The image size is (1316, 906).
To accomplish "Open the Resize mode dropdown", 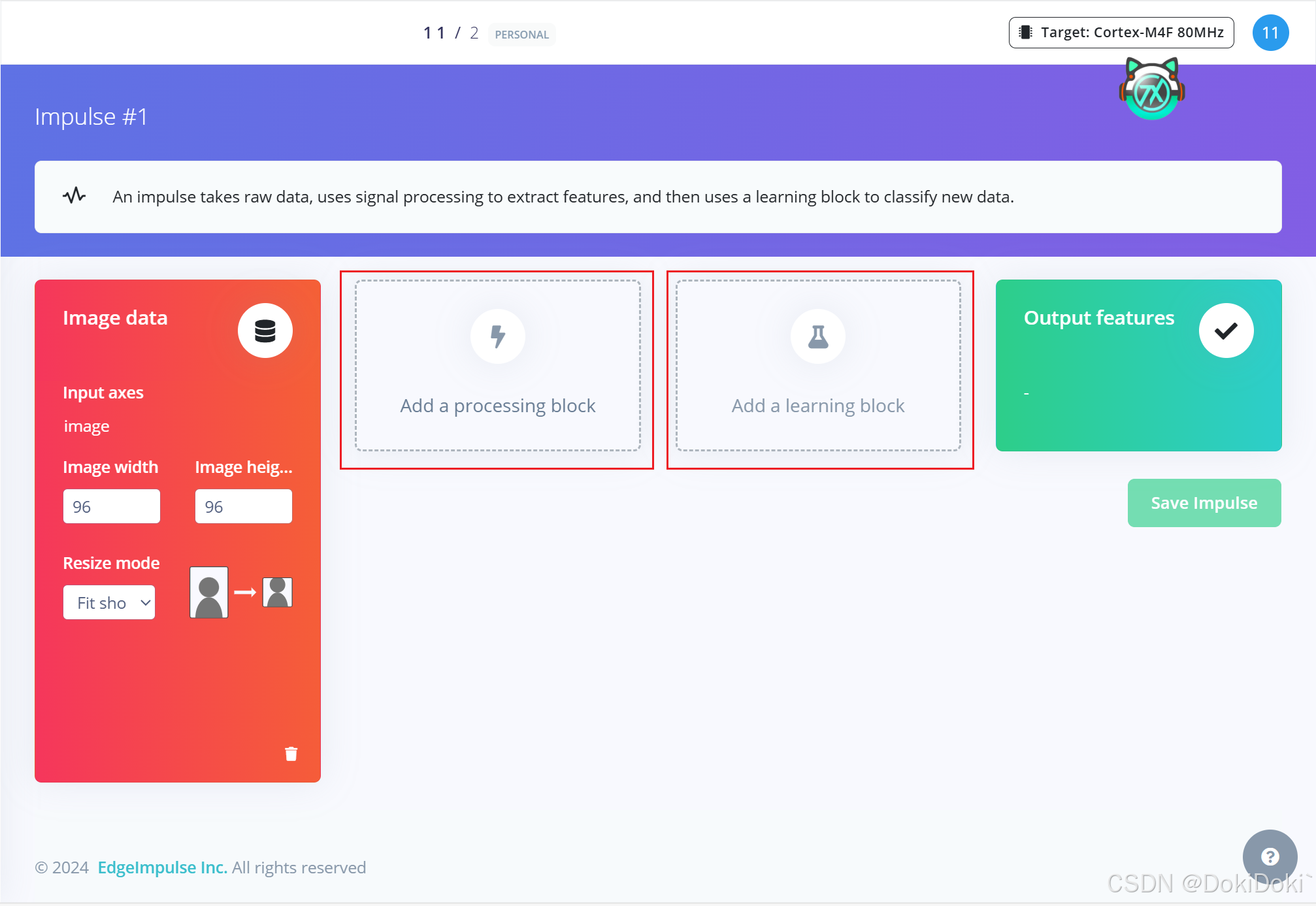I will pos(109,602).
